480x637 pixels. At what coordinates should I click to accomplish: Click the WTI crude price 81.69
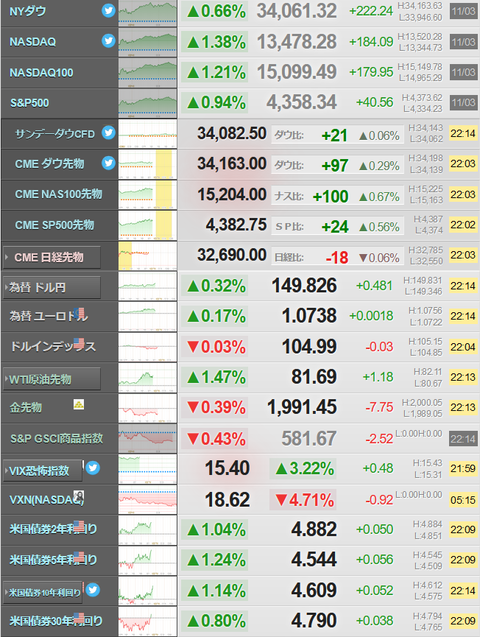coord(314,377)
